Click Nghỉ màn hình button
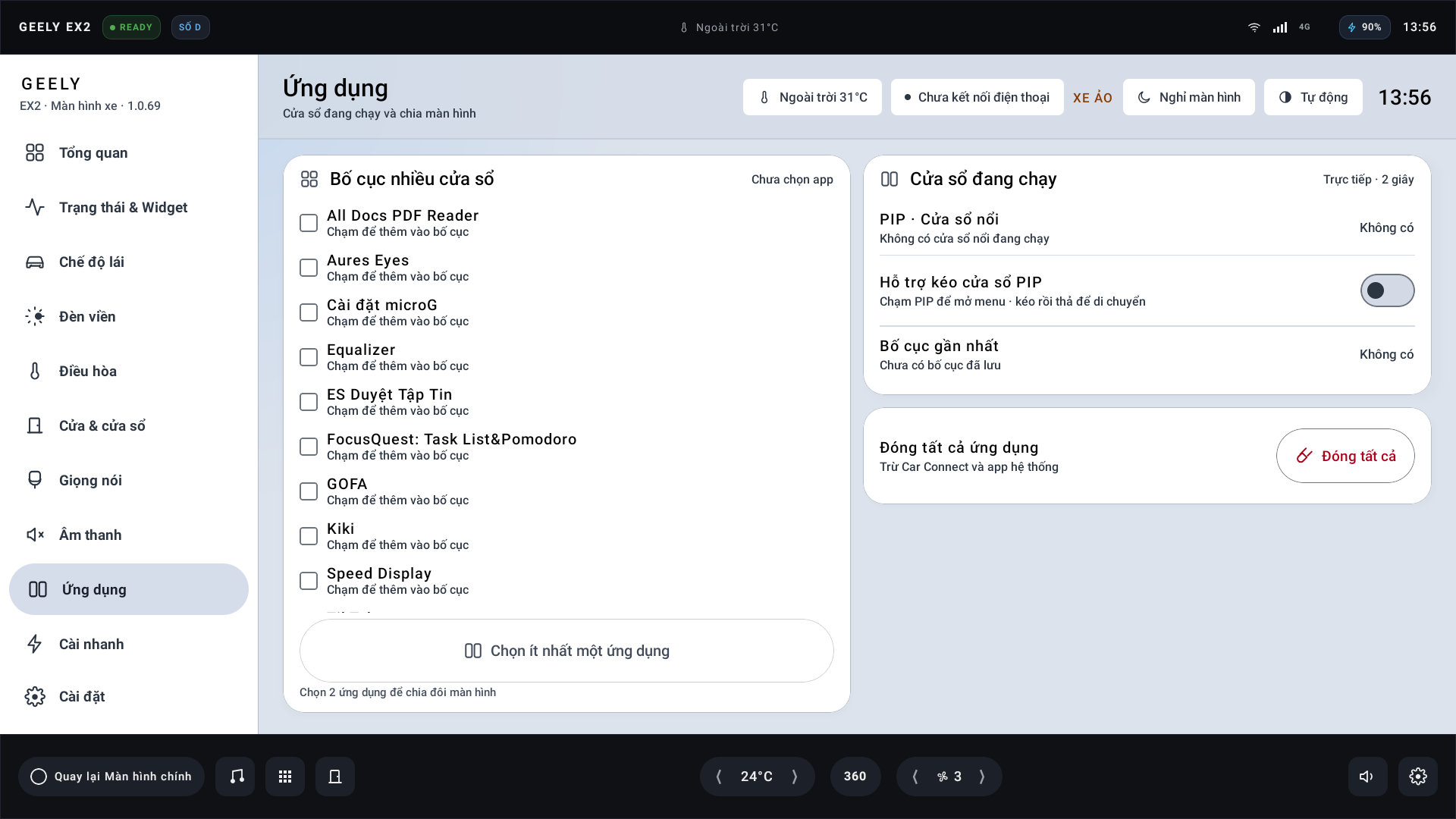The width and height of the screenshot is (1456, 819). (1189, 97)
